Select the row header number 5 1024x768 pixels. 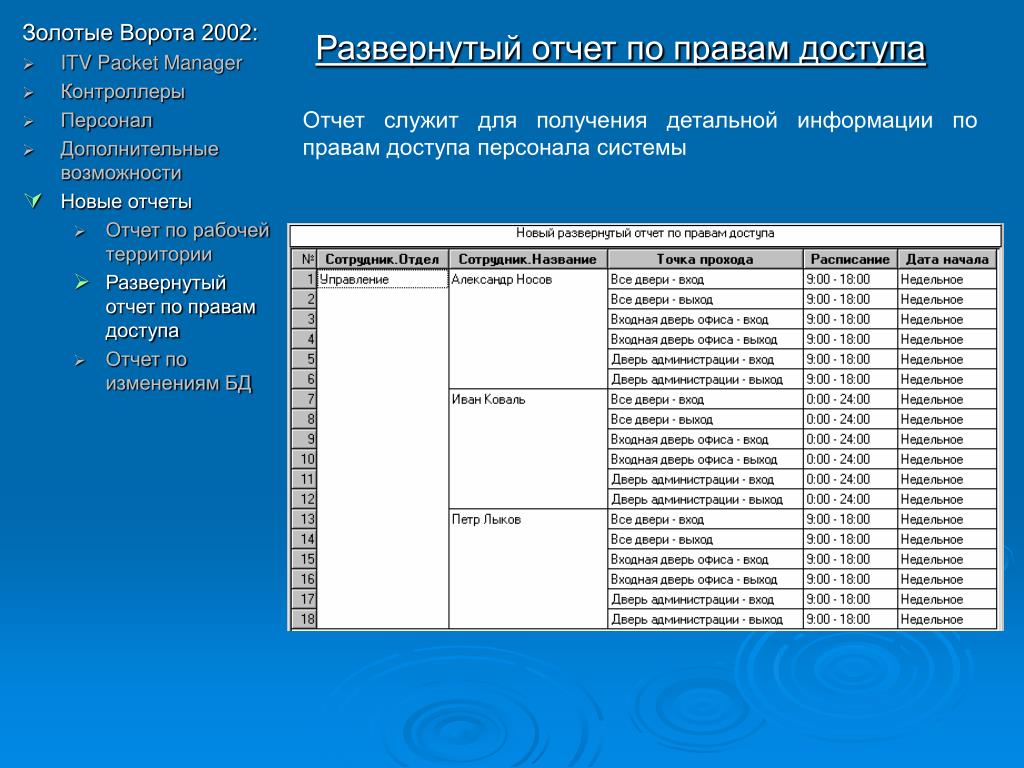[304, 360]
